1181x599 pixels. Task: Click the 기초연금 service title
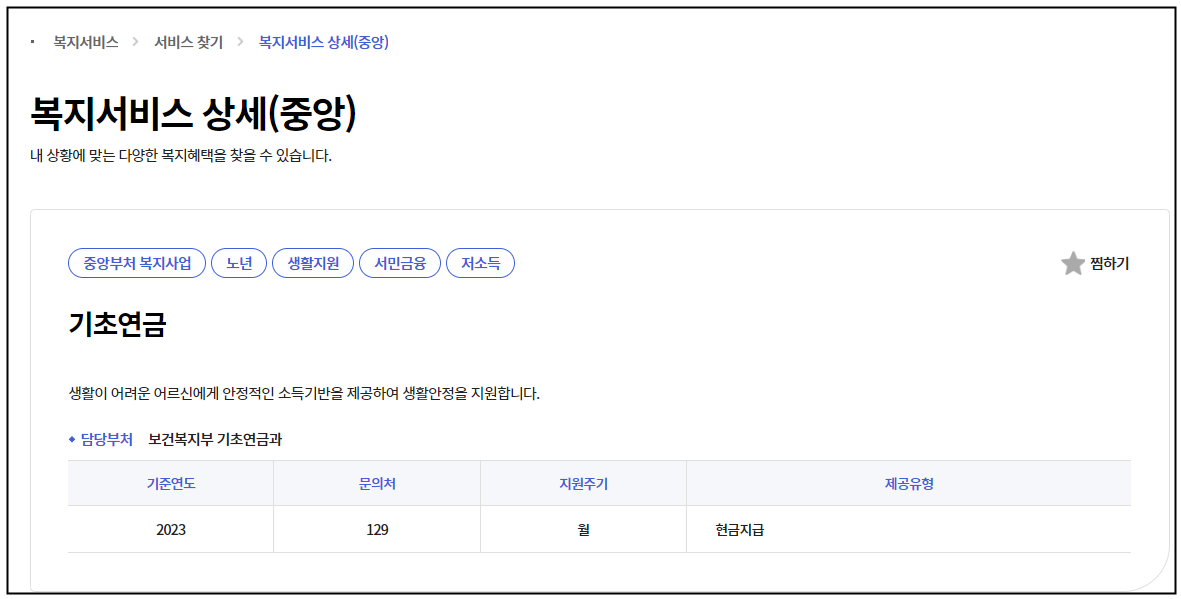[x=117, y=324]
